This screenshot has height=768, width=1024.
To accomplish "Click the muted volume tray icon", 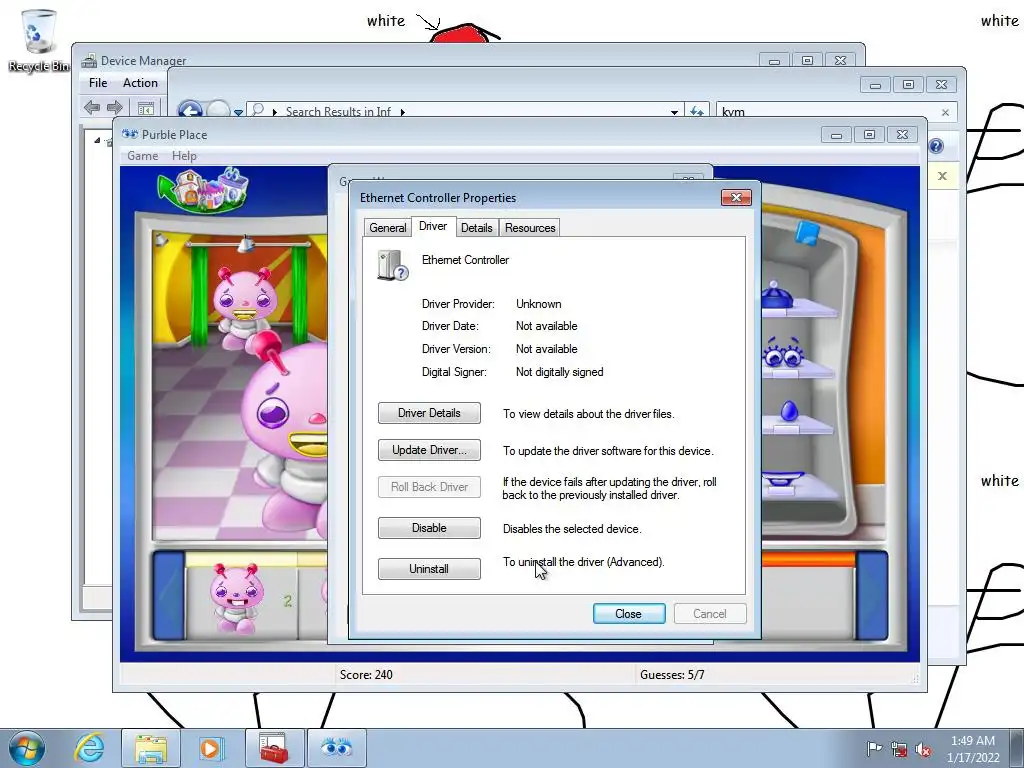I will [923, 749].
